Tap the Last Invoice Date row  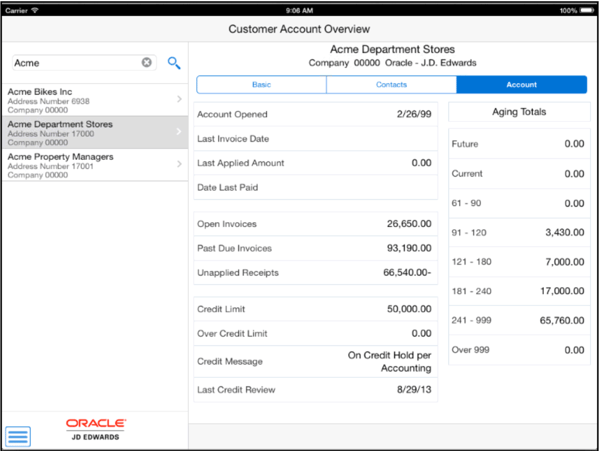[x=316, y=139]
